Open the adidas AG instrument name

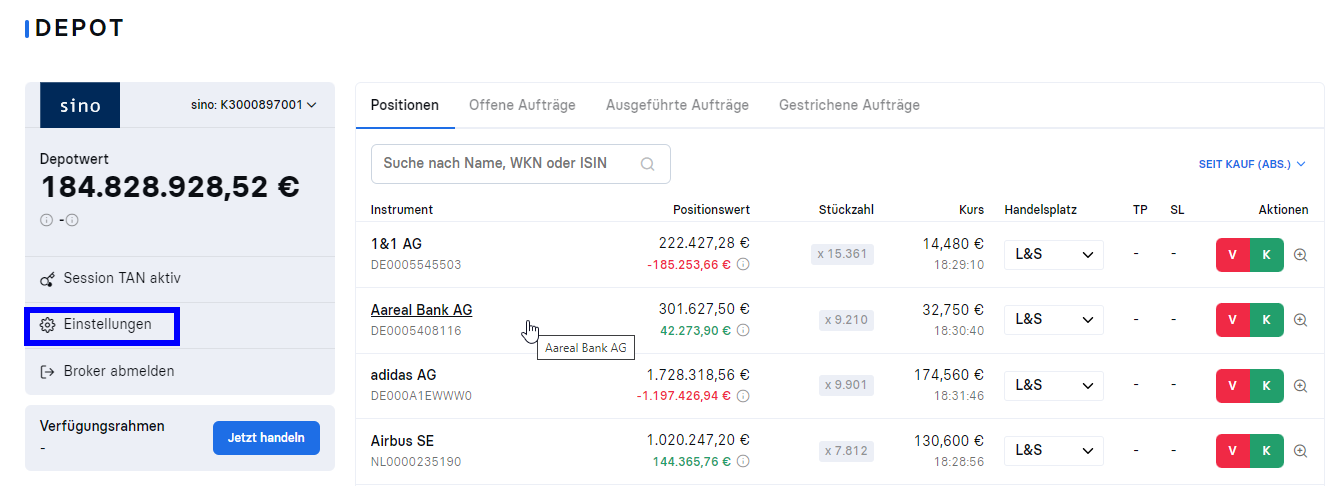tap(403, 375)
